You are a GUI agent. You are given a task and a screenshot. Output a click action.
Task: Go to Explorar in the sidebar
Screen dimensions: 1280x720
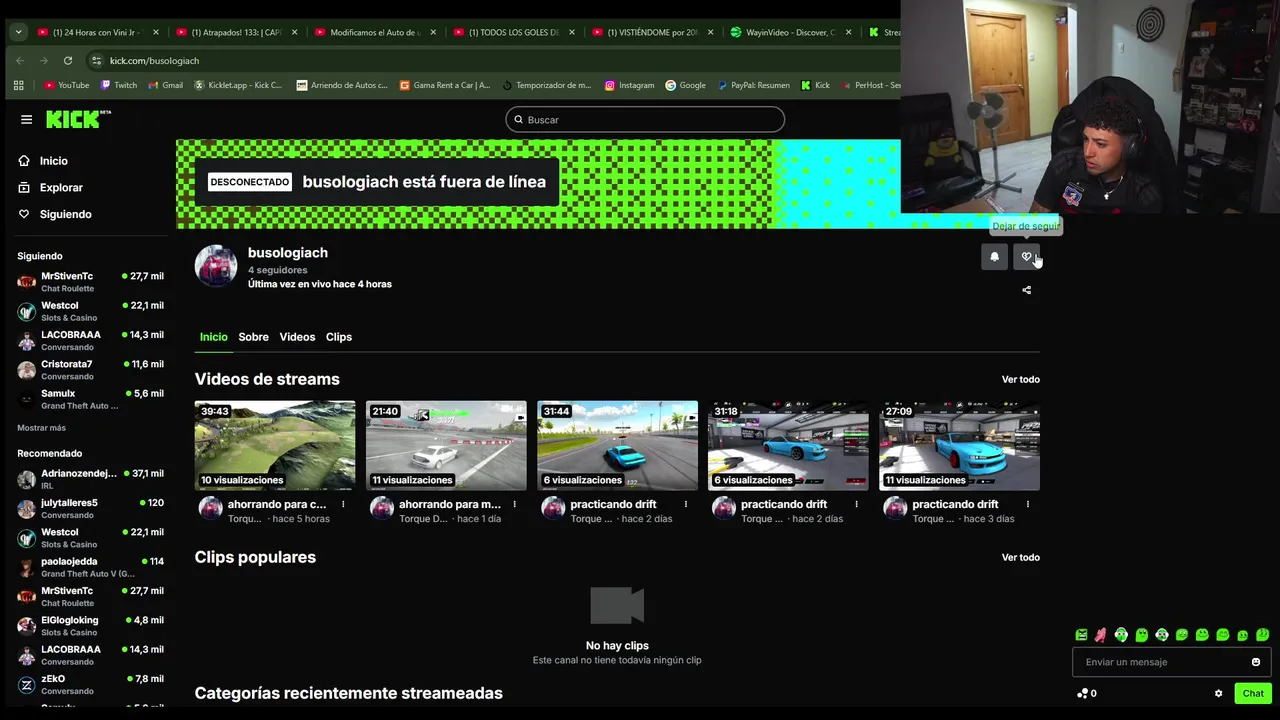(x=50, y=188)
